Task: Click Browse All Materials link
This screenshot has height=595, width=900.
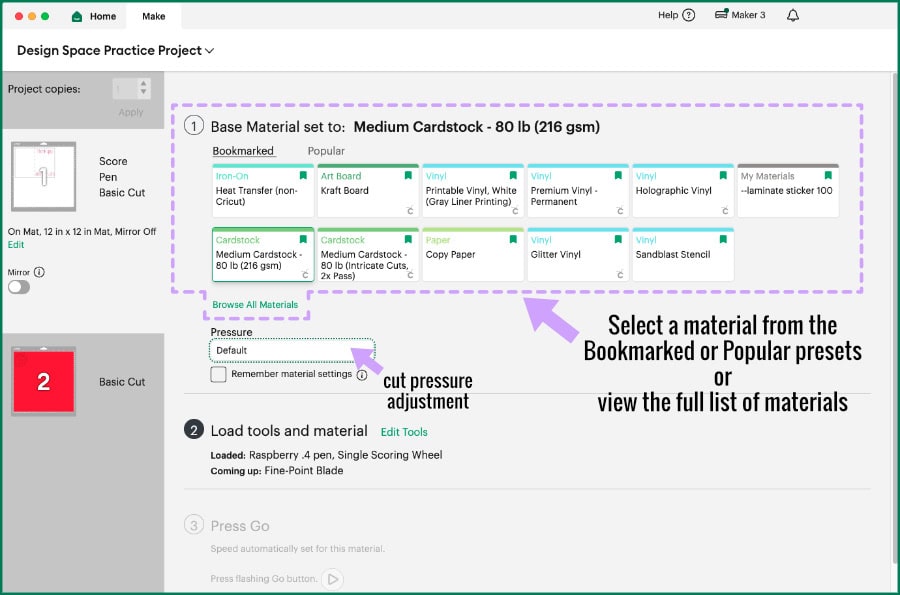Action: [255, 305]
